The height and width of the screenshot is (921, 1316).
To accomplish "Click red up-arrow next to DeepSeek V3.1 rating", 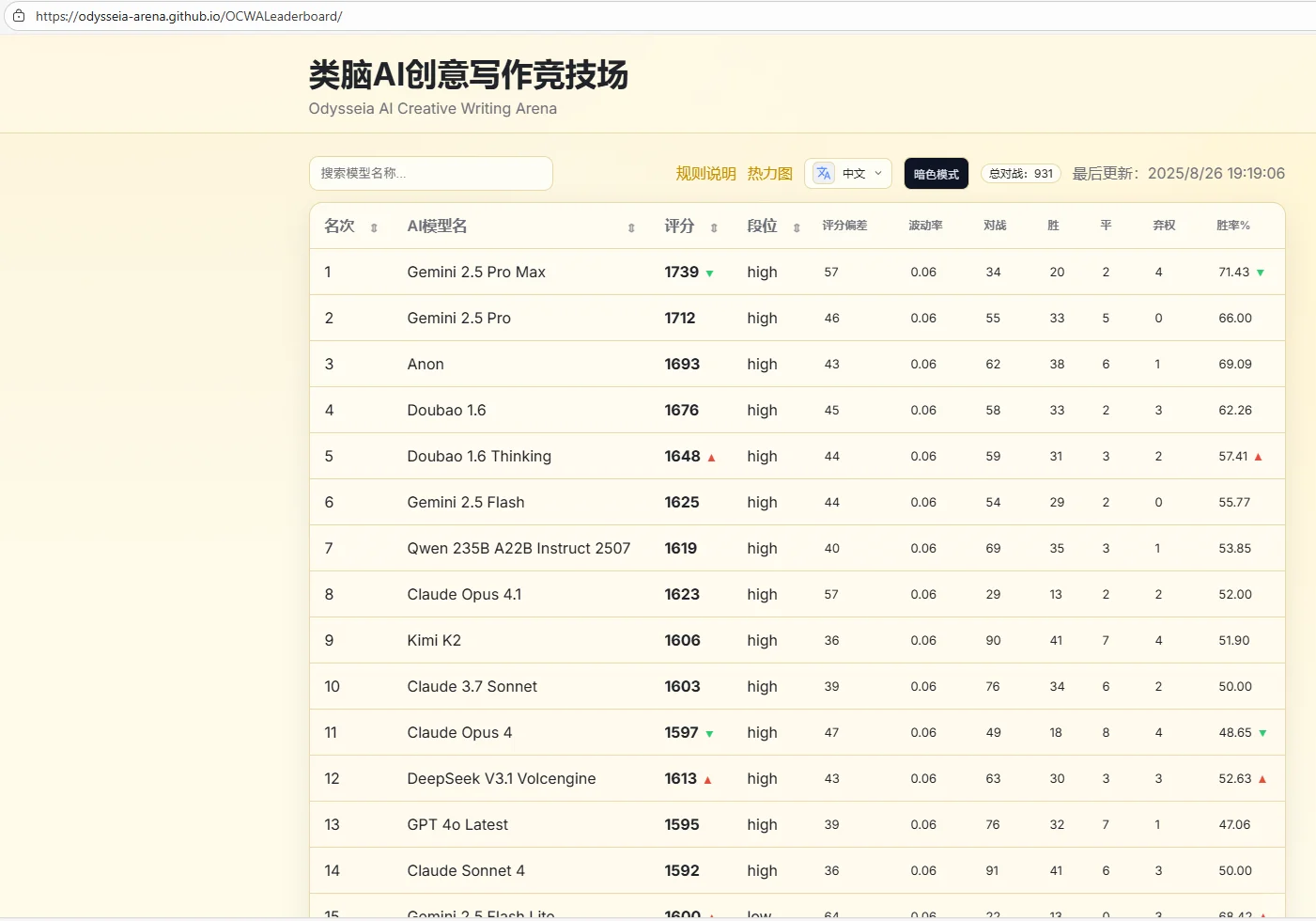I will click(x=707, y=778).
